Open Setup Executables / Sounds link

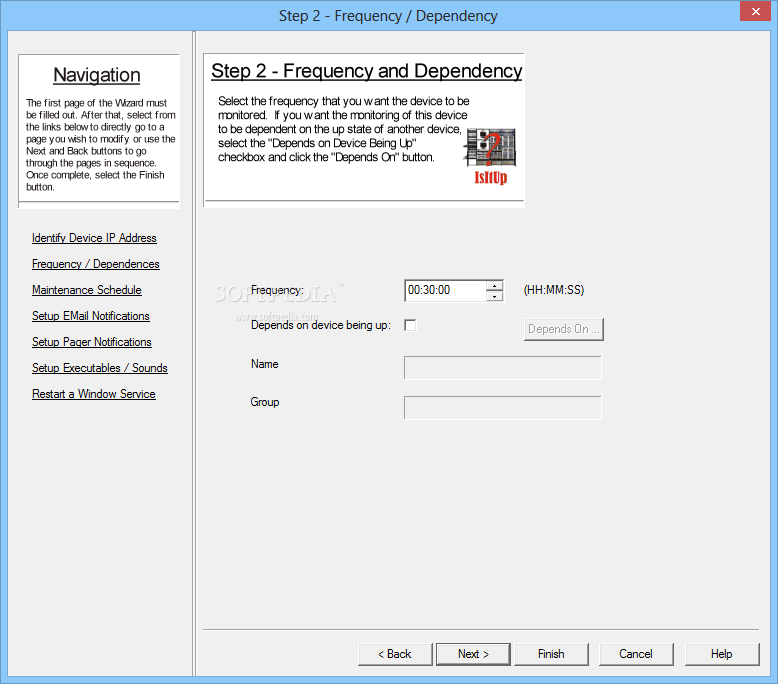(x=100, y=368)
